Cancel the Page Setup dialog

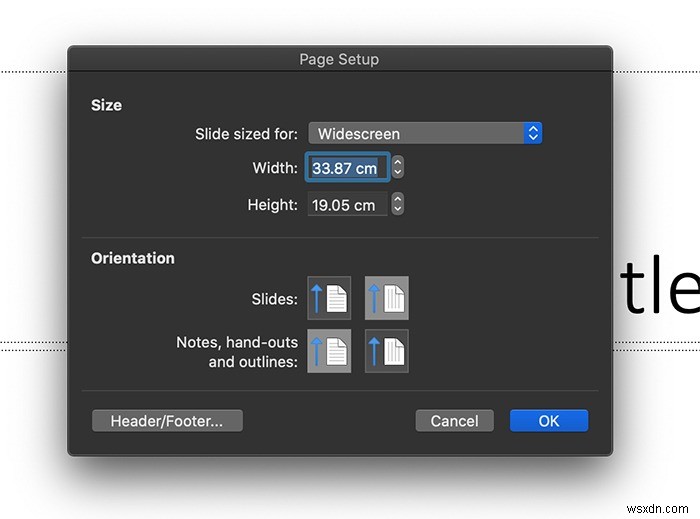[x=454, y=421]
